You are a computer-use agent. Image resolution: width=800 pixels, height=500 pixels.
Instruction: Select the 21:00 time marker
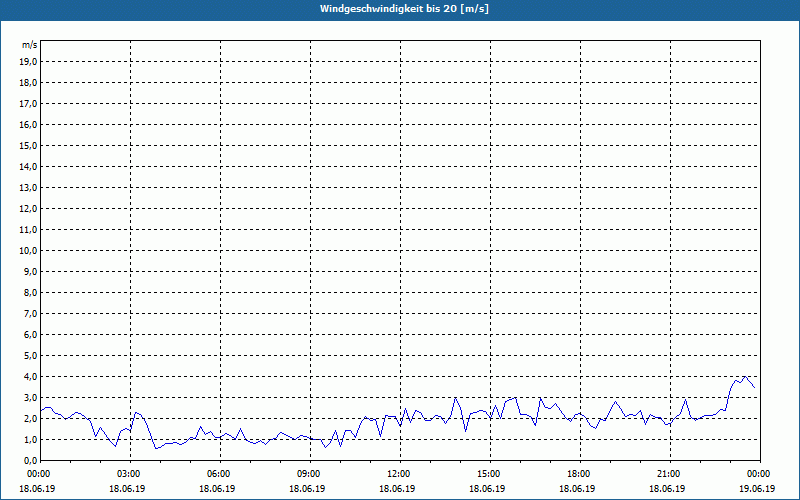(669, 474)
